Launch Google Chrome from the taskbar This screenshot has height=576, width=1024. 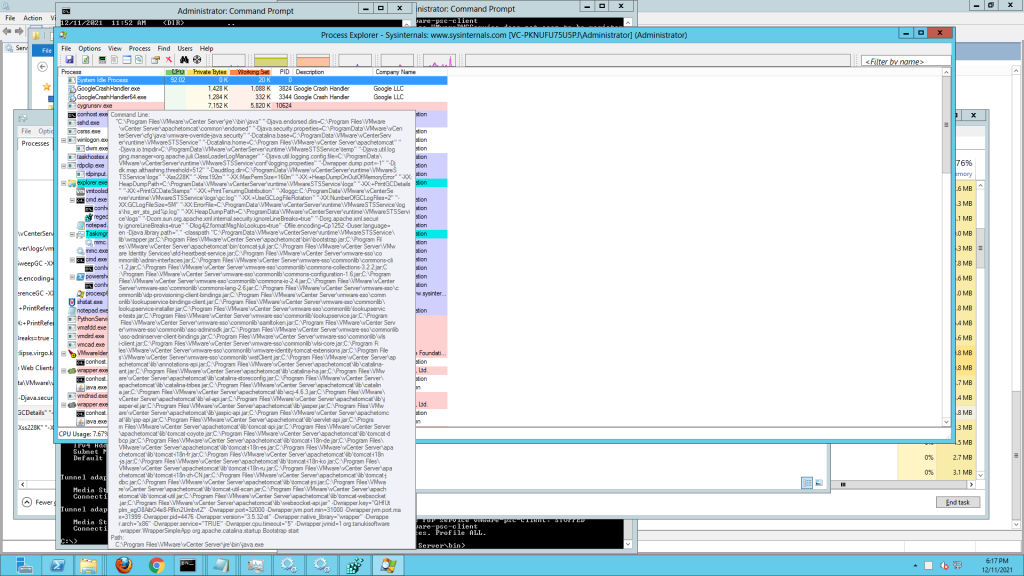[x=156, y=564]
